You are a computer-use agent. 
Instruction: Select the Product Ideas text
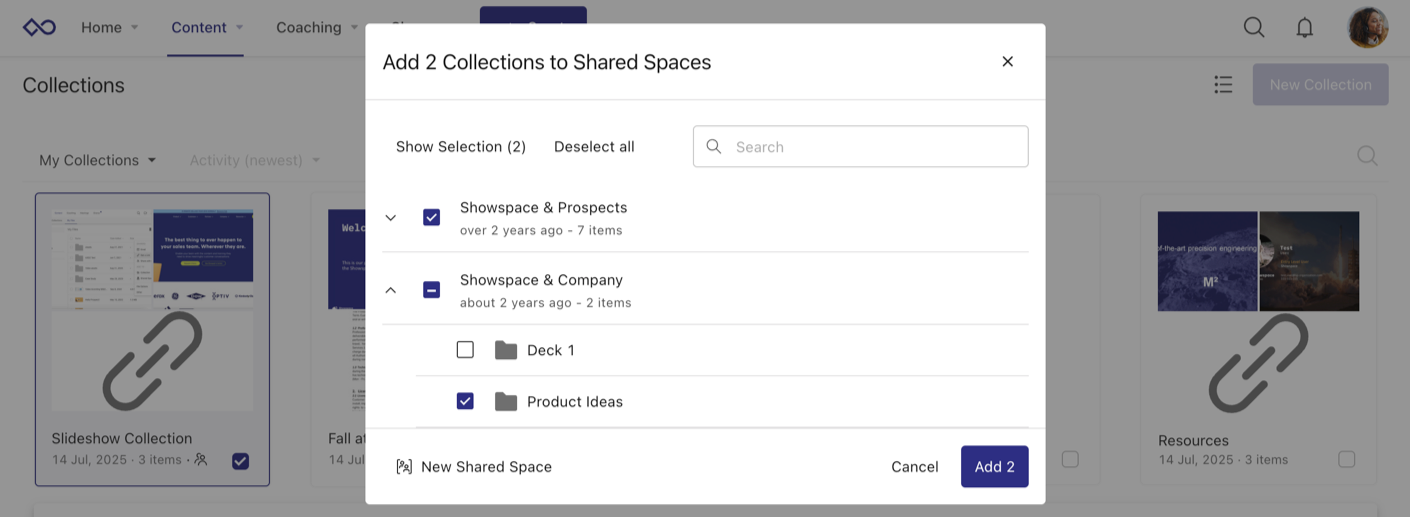pyautogui.click(x=575, y=402)
